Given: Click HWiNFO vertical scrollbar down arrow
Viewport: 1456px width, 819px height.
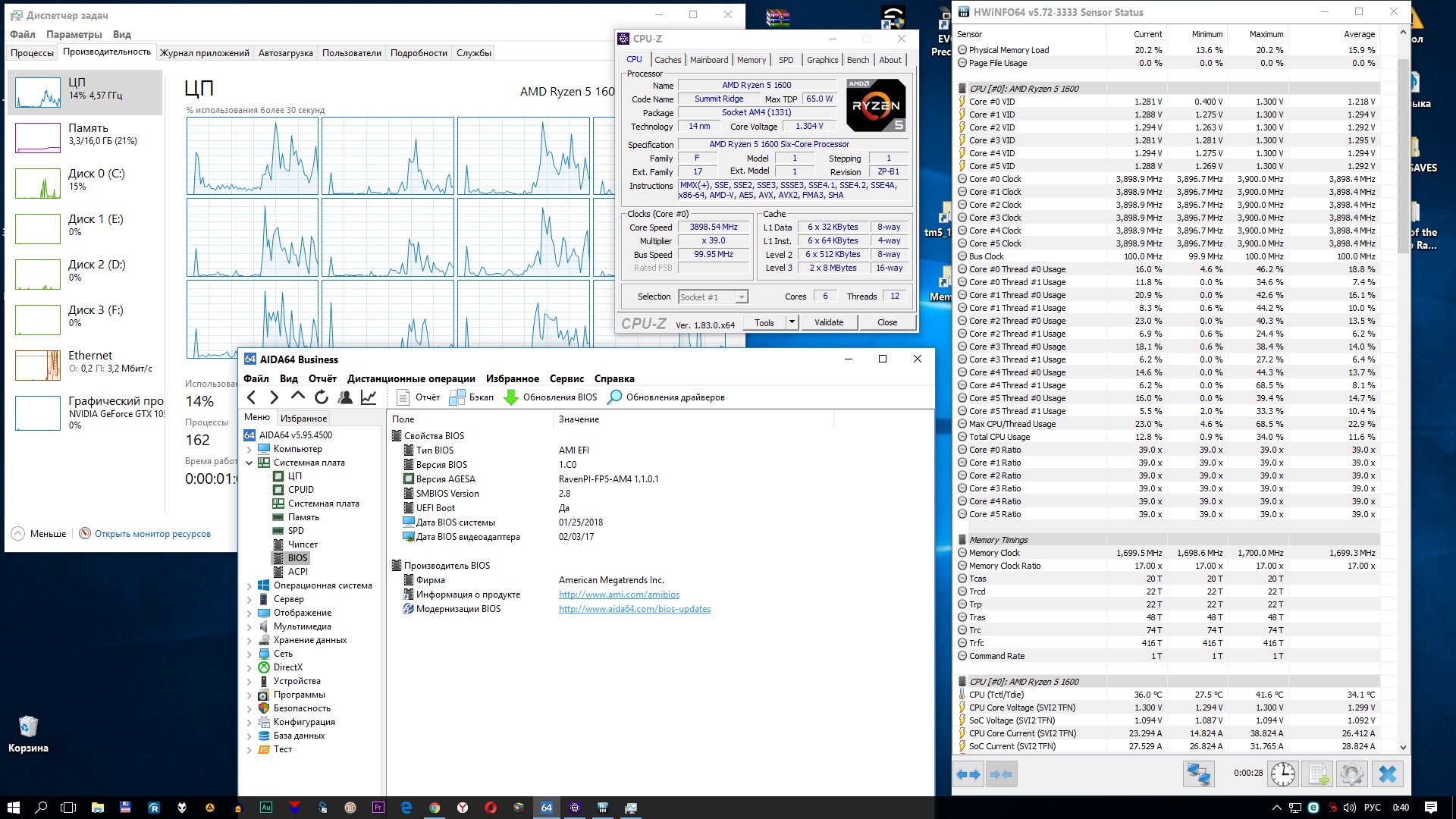Looking at the screenshot, I should coord(1403,747).
